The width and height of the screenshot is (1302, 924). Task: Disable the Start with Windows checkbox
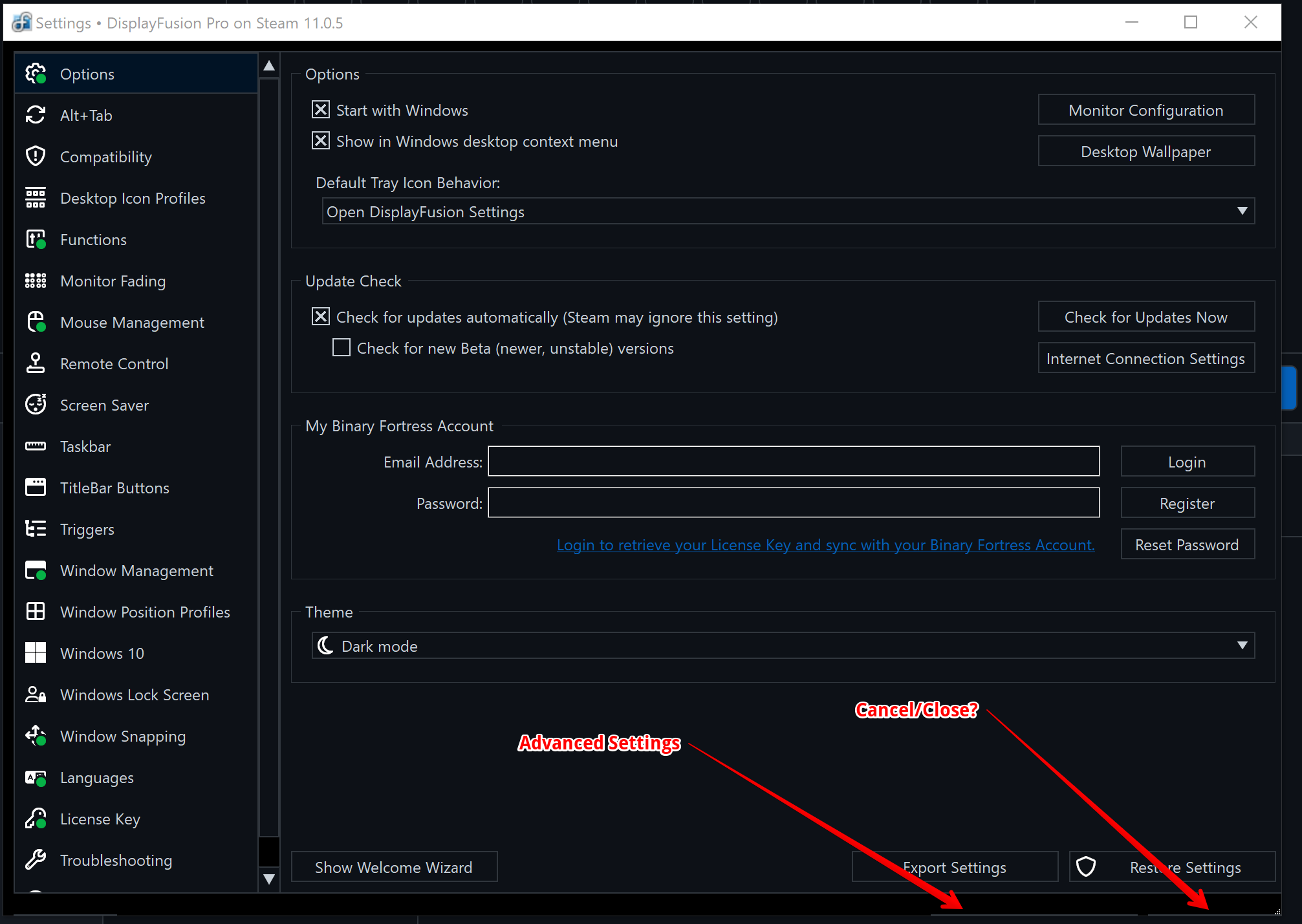321,110
